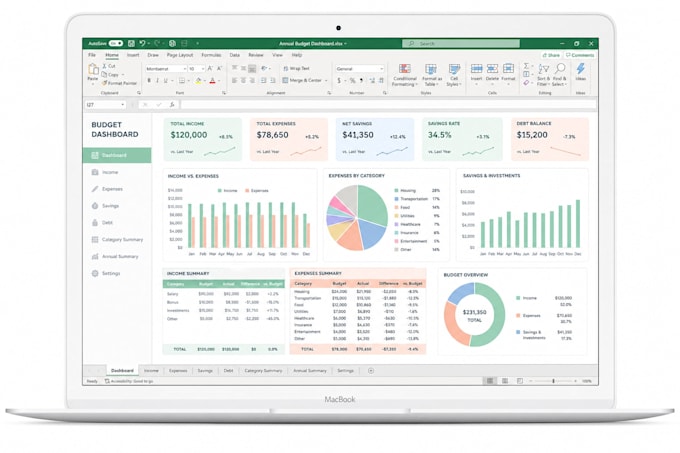Screen dimensions: 680x453
Task: Open the Category Summary sheet tab
Action: [x=263, y=371]
